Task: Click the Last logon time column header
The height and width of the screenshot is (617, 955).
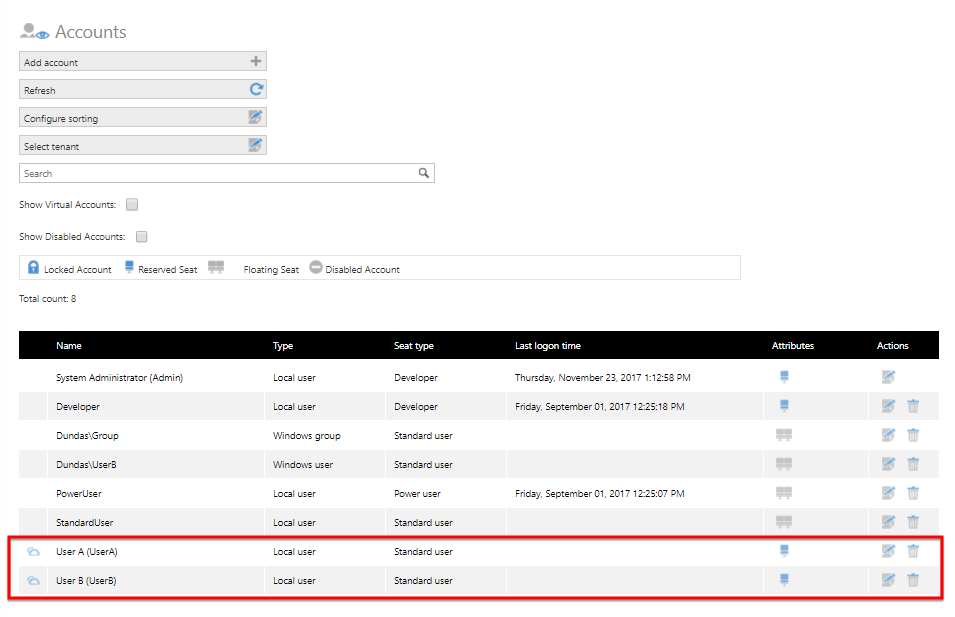Action: 548,345
